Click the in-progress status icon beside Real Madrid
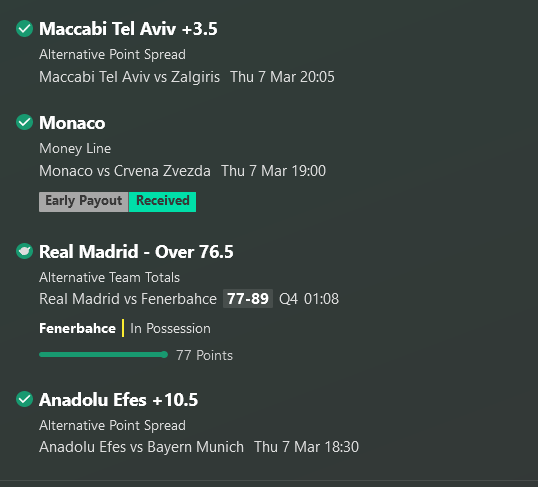Viewport: 538px width, 487px height. [x=24, y=251]
